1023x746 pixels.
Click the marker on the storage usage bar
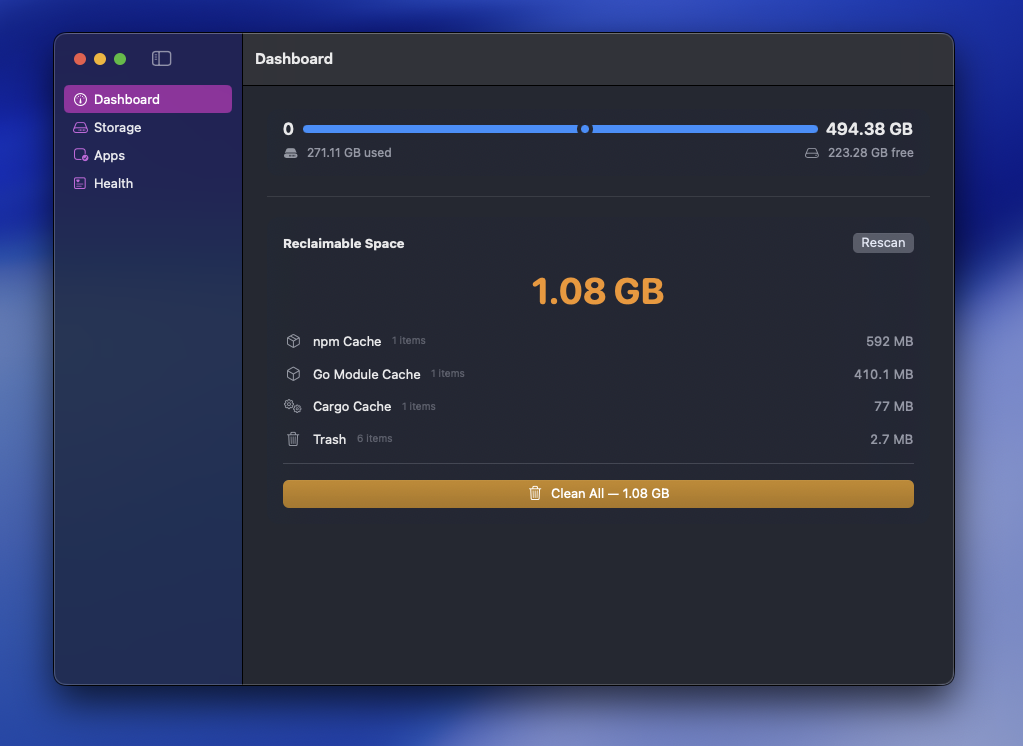586,129
